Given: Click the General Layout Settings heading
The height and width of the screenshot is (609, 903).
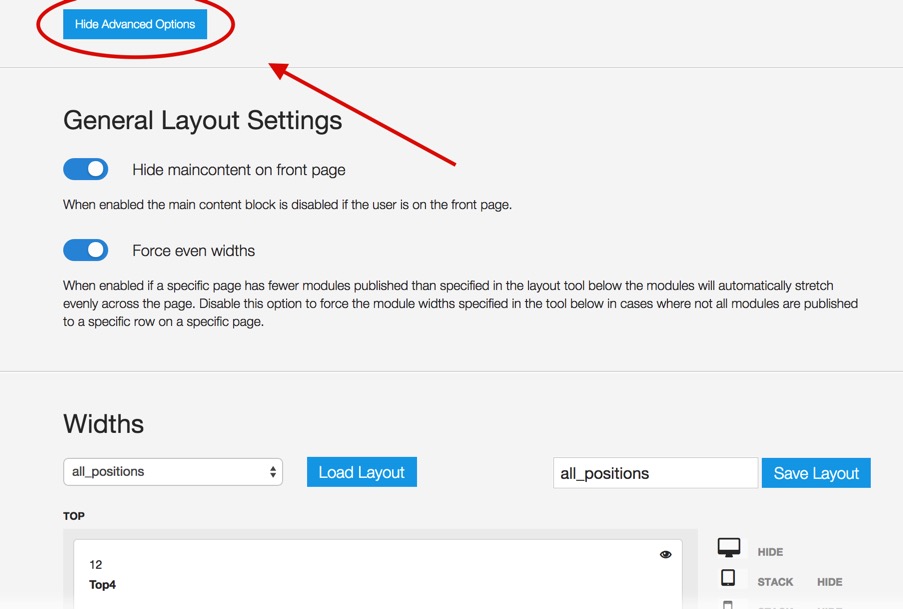Looking at the screenshot, I should tap(202, 121).
